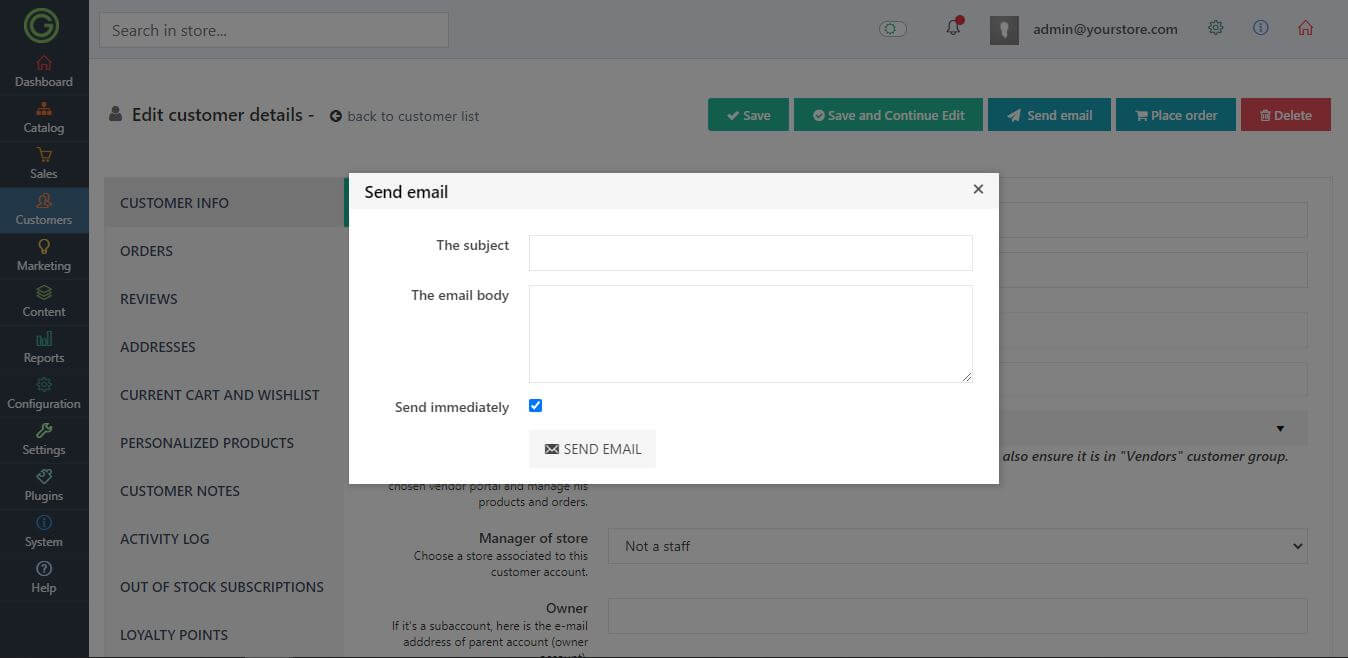
Task: Open the notifications bell
Action: pos(953,28)
